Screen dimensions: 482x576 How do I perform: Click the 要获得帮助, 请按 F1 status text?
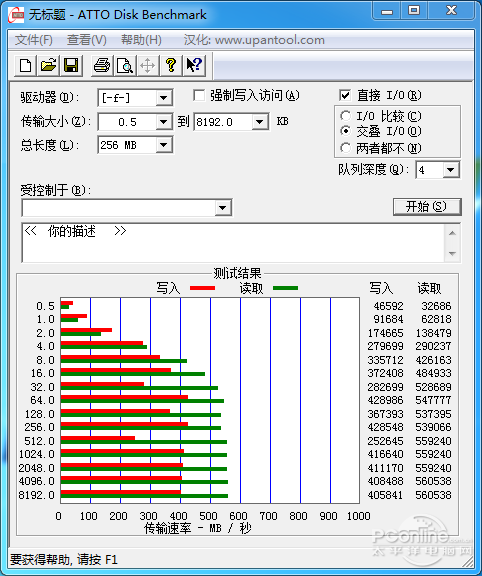click(x=64, y=560)
